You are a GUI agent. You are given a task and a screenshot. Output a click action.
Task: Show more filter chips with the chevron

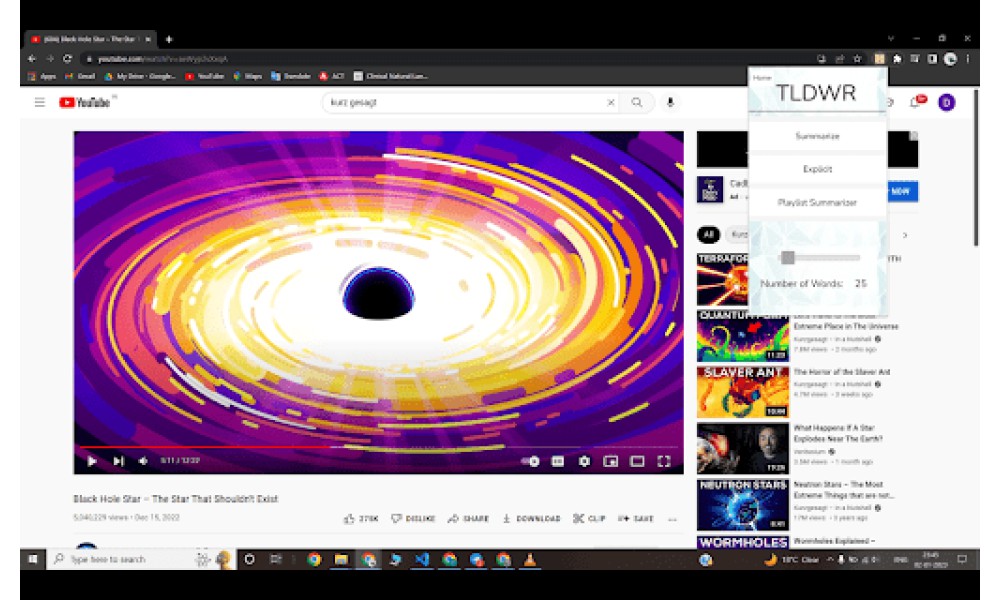pos(905,235)
